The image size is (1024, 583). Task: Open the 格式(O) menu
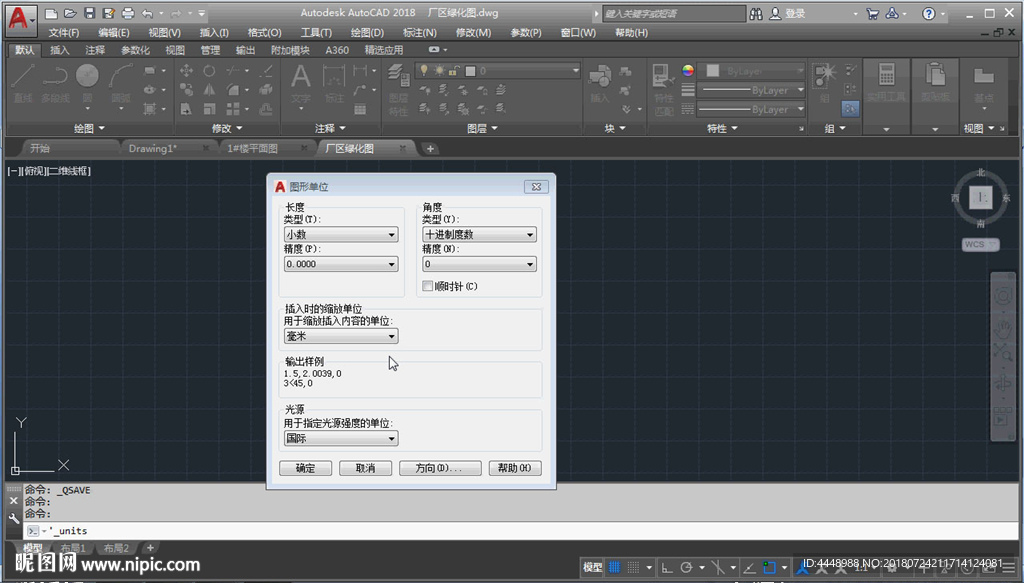coord(264,33)
